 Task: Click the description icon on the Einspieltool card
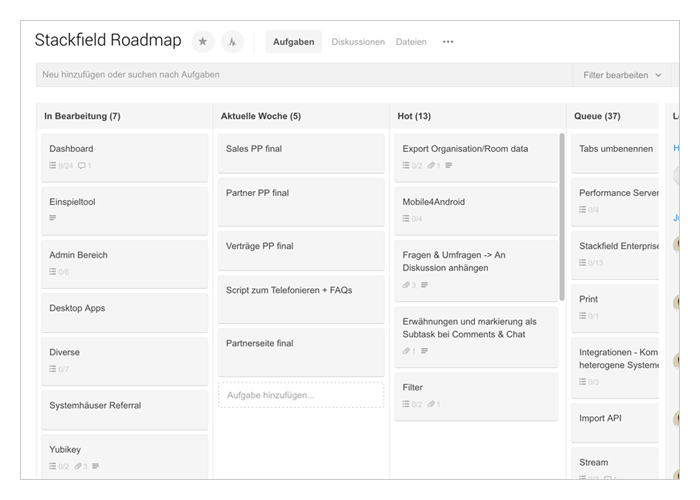[53, 218]
